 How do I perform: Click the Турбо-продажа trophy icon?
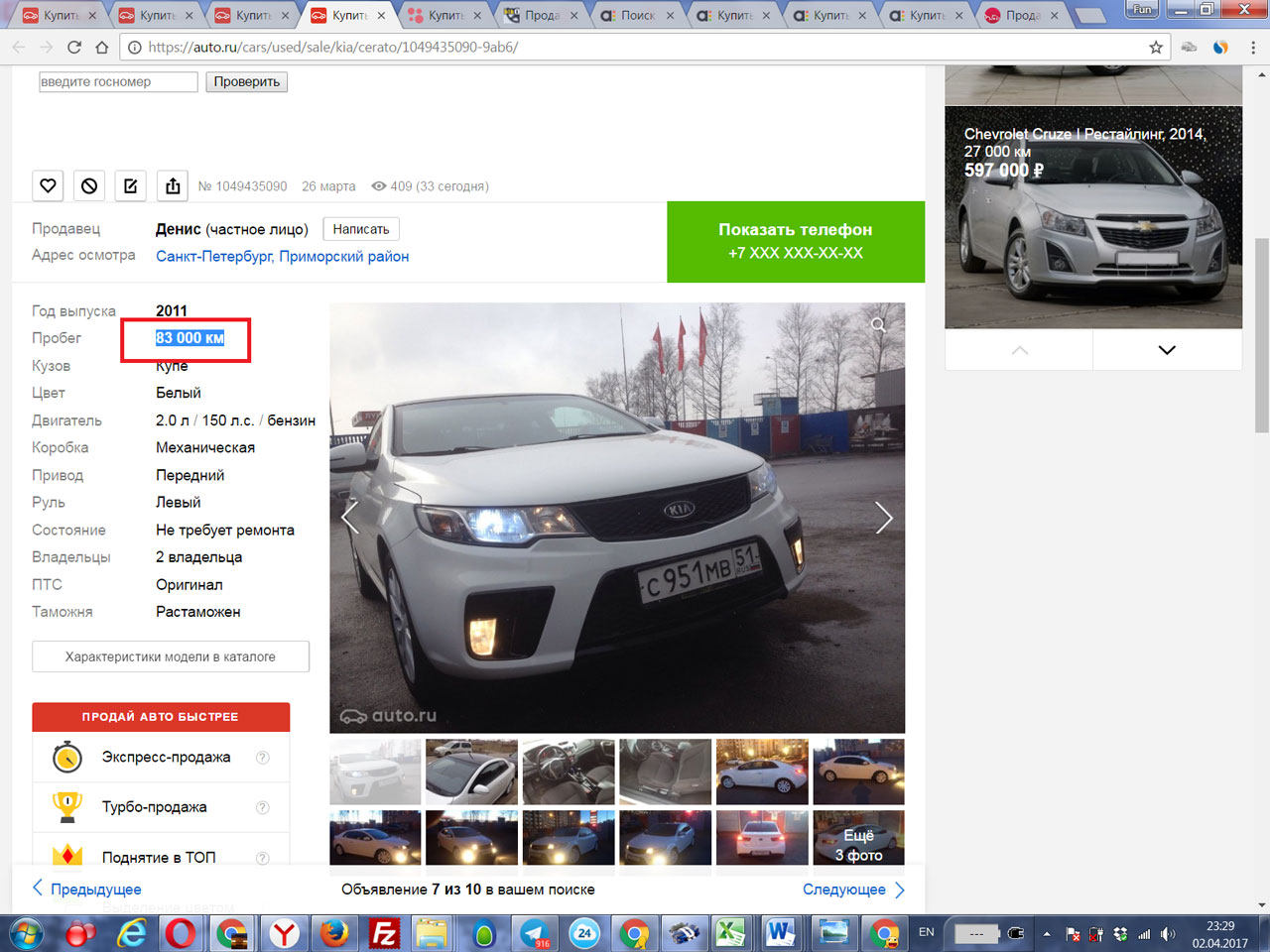[67, 806]
